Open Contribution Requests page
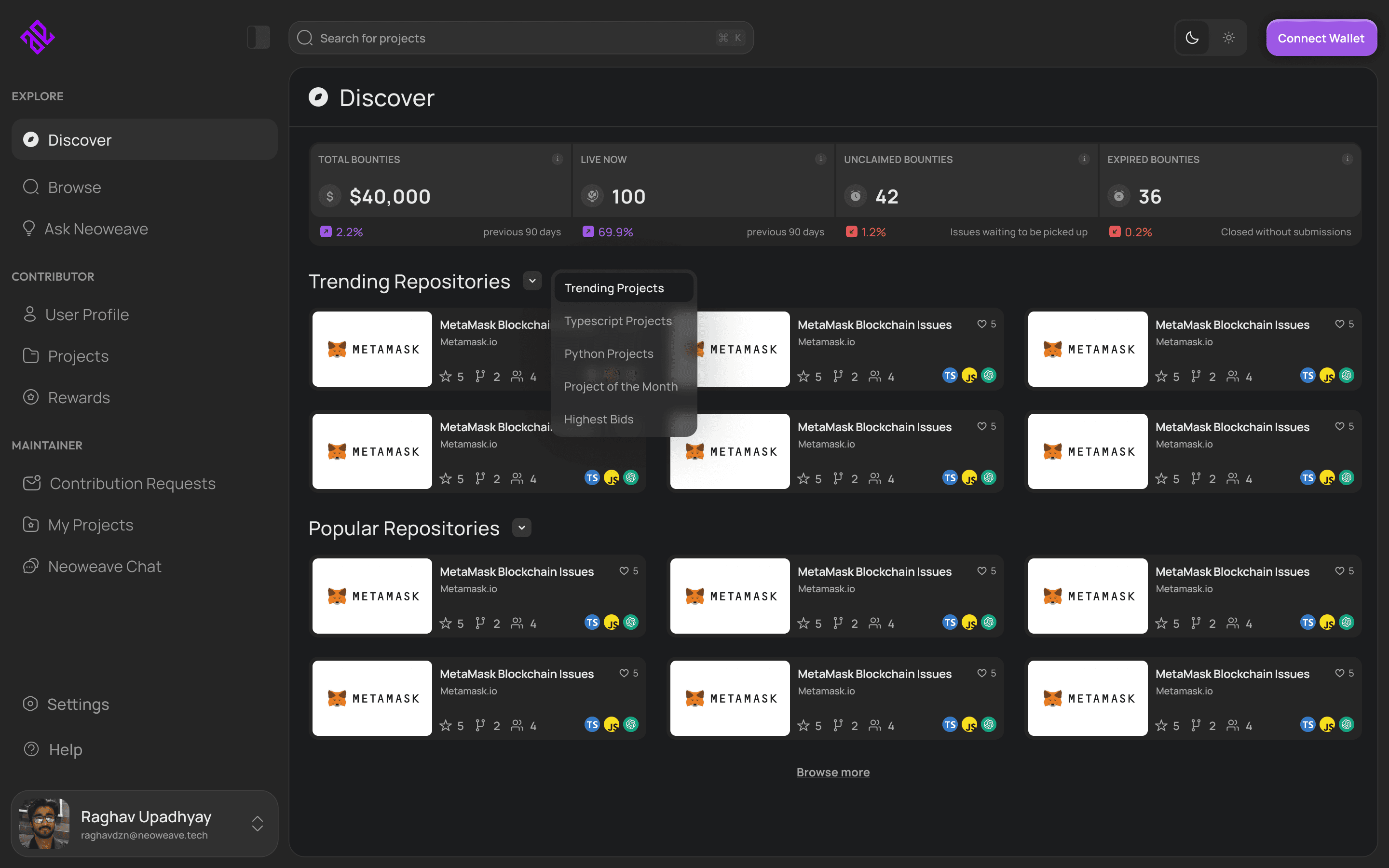Image resolution: width=1389 pixels, height=868 pixels. (132, 483)
